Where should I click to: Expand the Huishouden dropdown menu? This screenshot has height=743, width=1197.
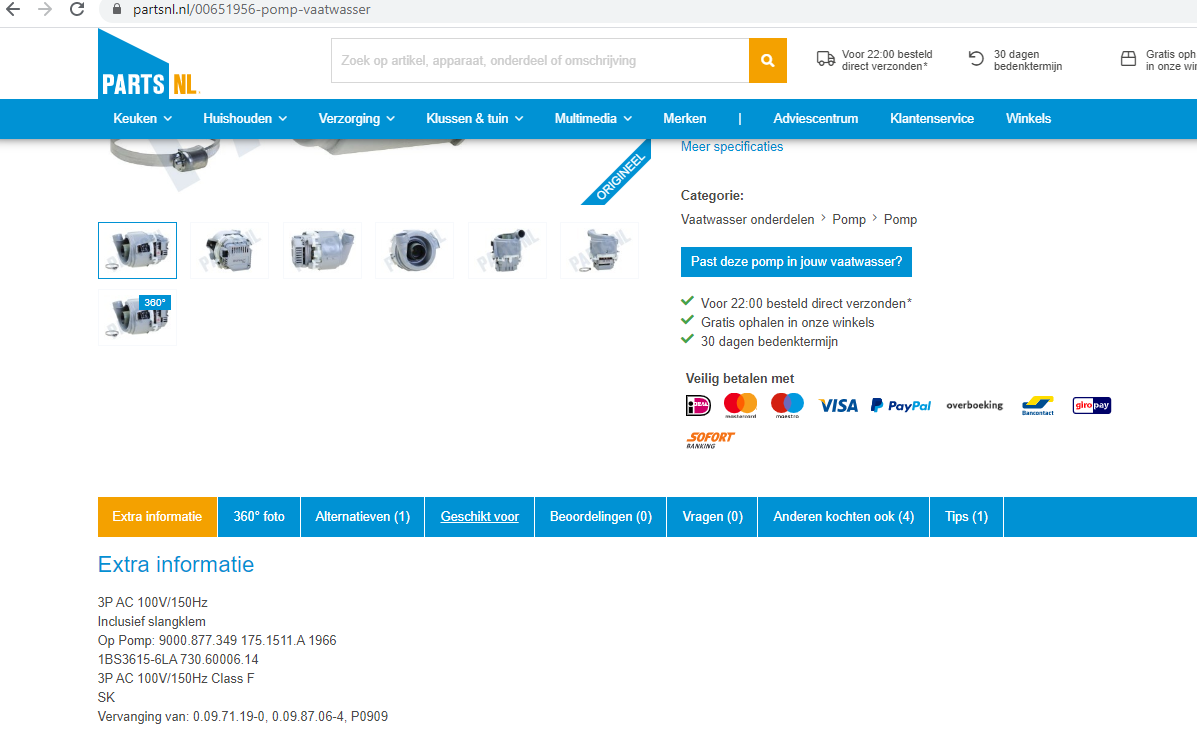(245, 118)
